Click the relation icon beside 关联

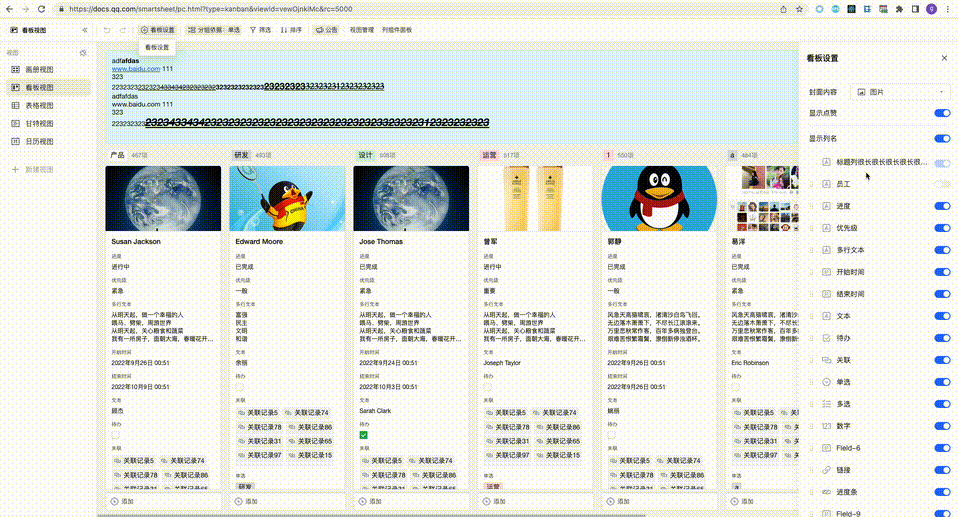(826, 360)
